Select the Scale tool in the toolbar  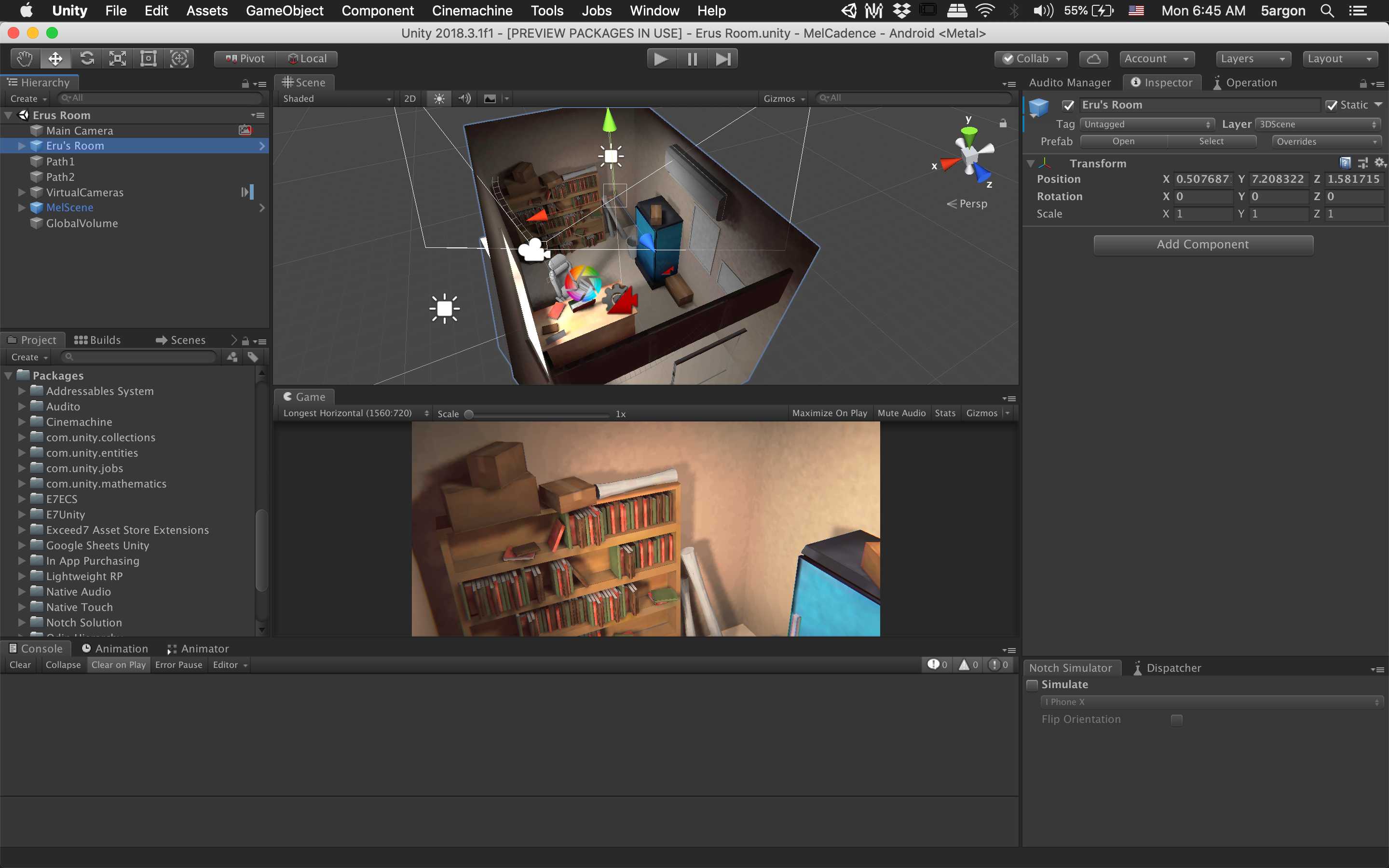click(x=118, y=58)
